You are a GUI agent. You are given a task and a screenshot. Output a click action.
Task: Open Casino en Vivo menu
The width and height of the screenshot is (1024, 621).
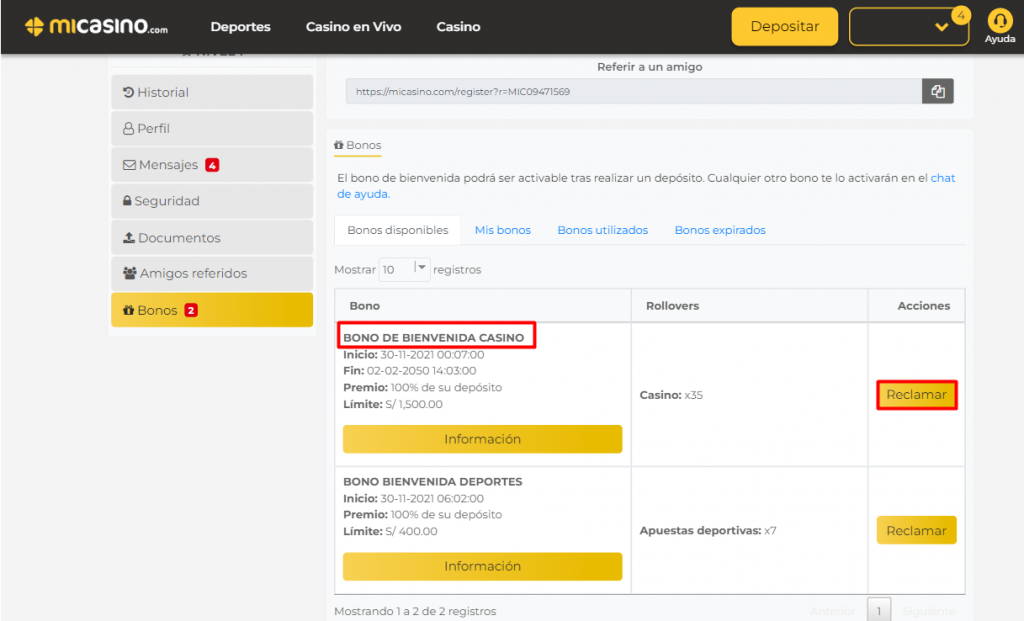353,27
